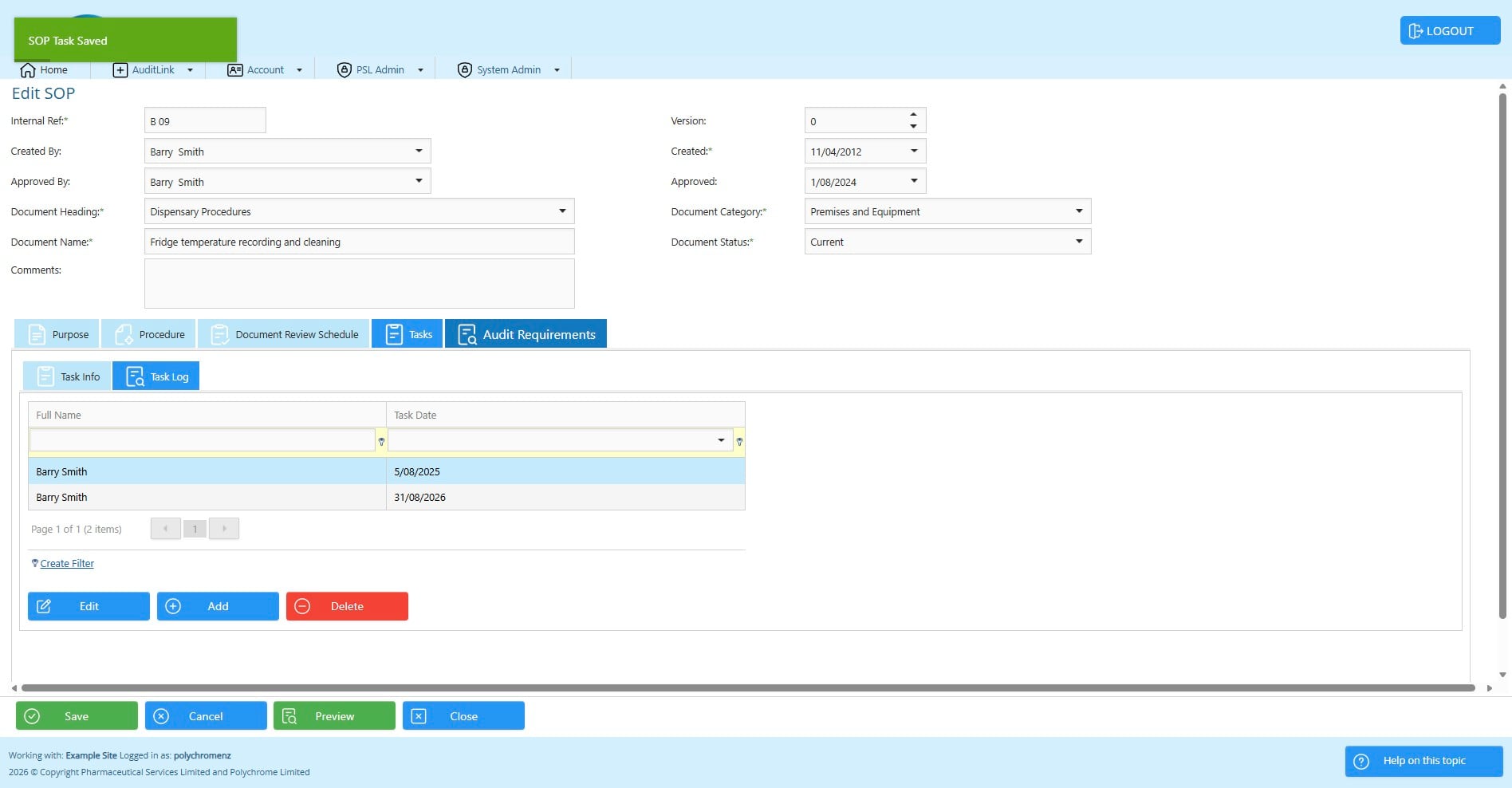1512x788 pixels.
Task: Click into the Comments text area
Action: [x=359, y=283]
